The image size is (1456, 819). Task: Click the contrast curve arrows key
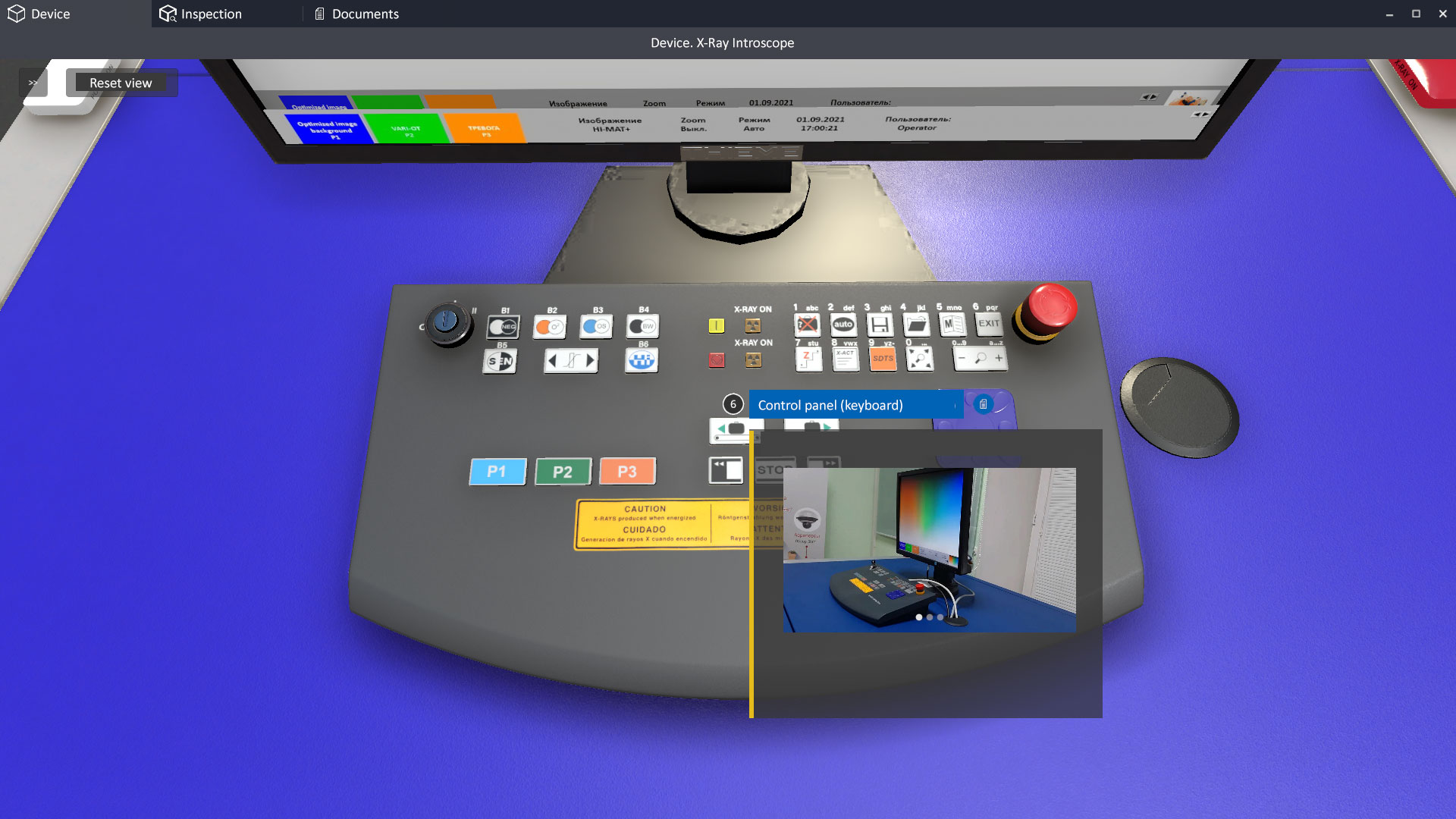pyautogui.click(x=571, y=361)
